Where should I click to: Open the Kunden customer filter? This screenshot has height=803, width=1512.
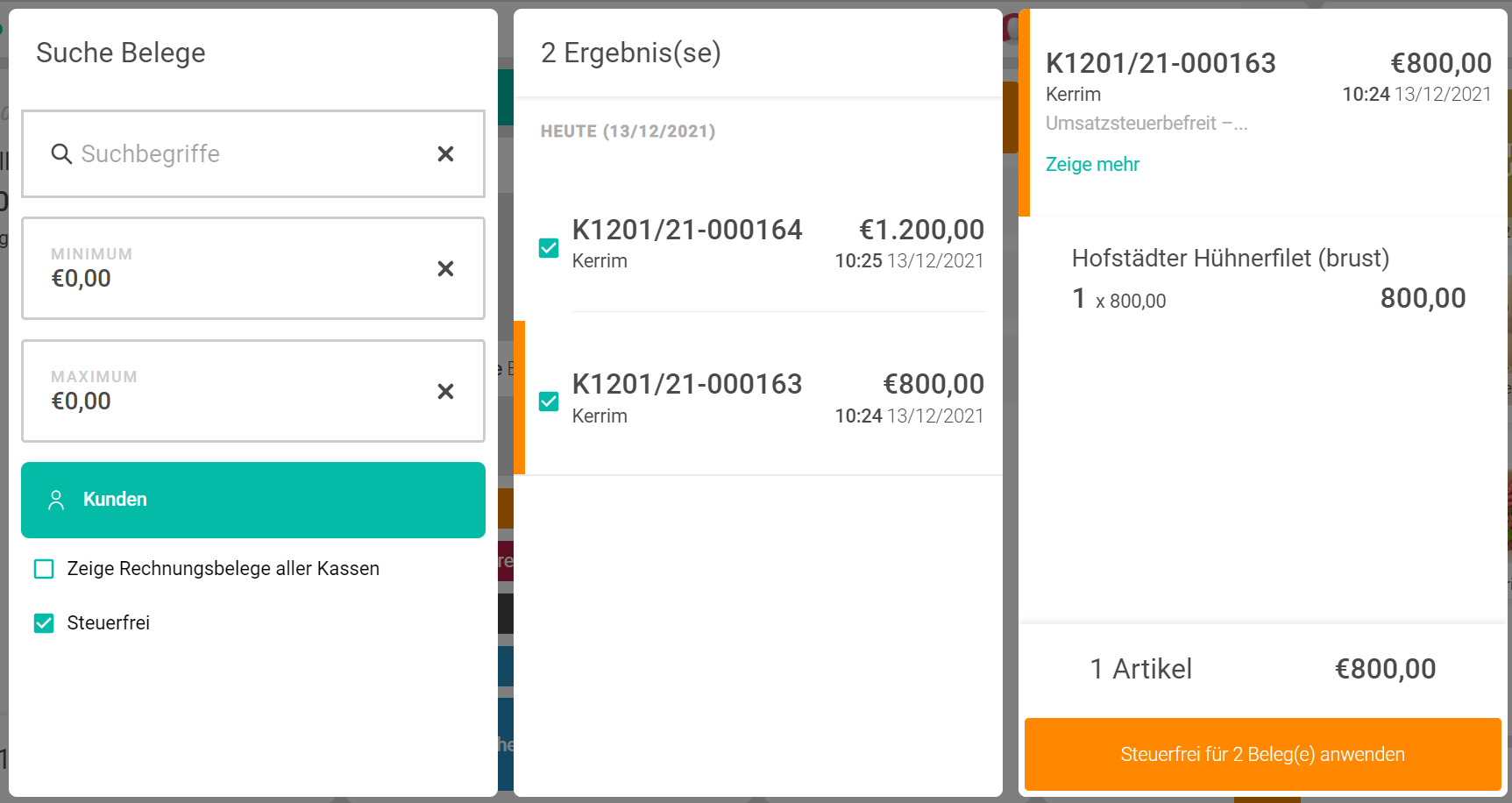253,500
